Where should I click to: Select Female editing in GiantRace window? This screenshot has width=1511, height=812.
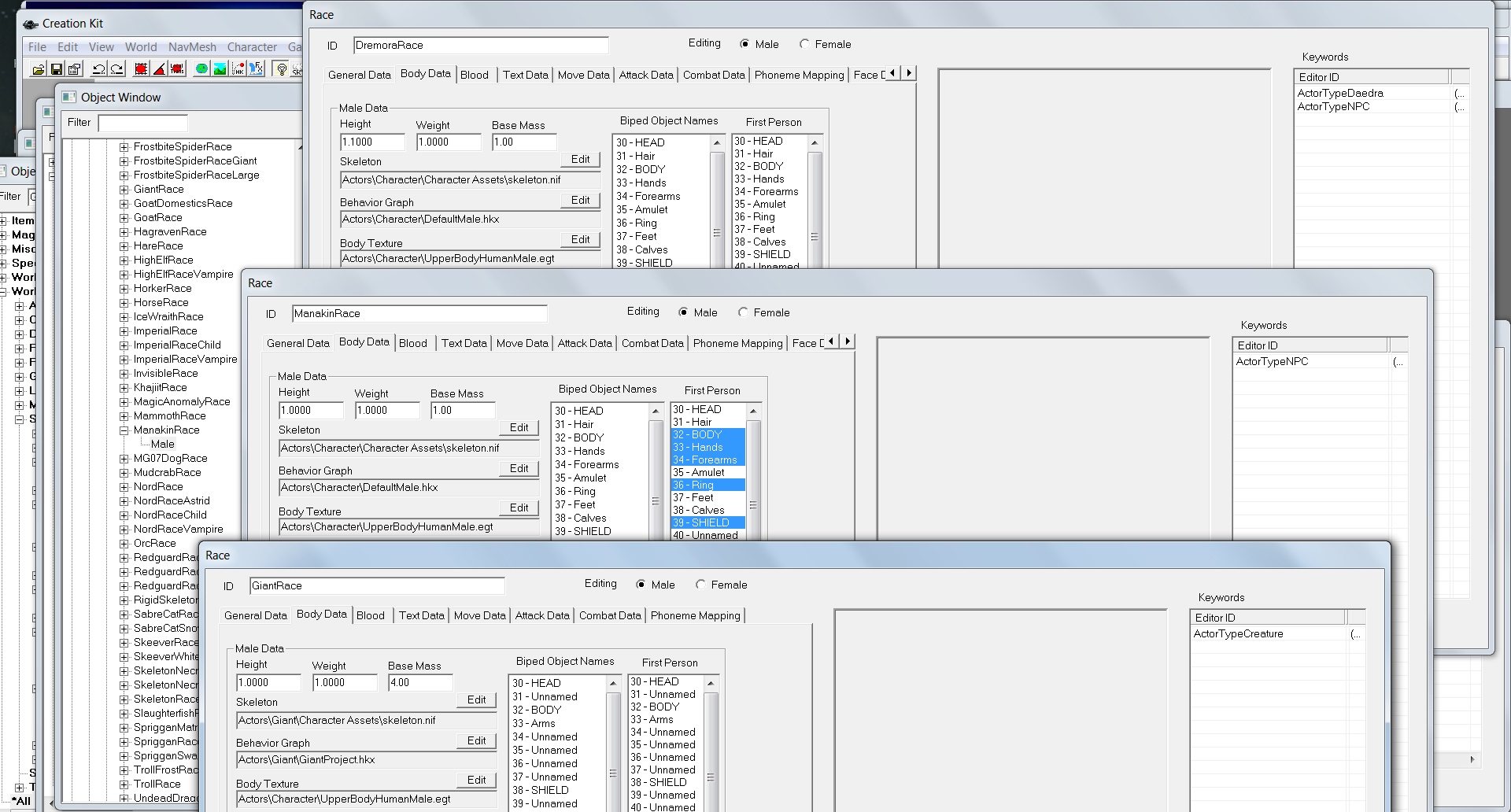pos(700,585)
